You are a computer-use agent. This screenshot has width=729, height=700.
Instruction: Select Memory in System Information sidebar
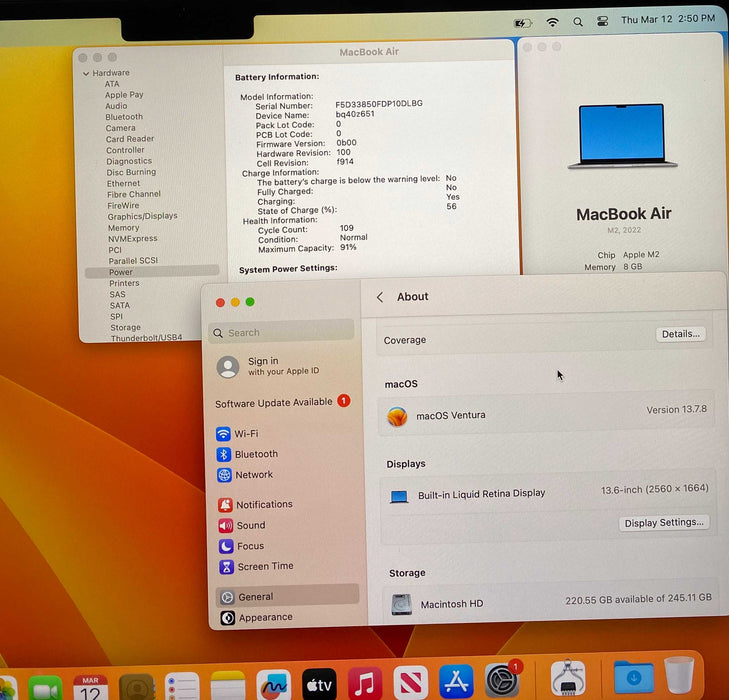(x=124, y=228)
